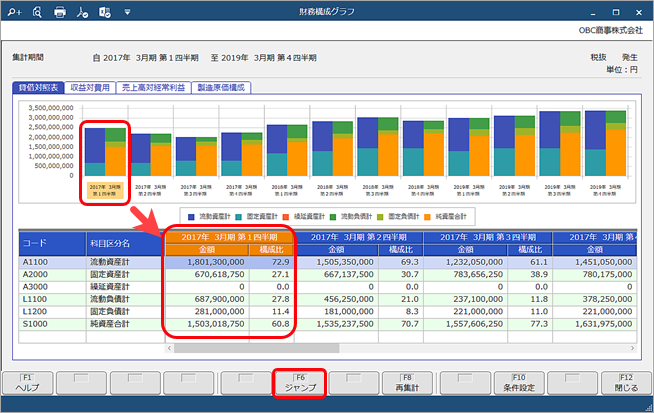Click the F8 再集計 button
Image resolution: width=654 pixels, height=413 pixels.
(407, 383)
